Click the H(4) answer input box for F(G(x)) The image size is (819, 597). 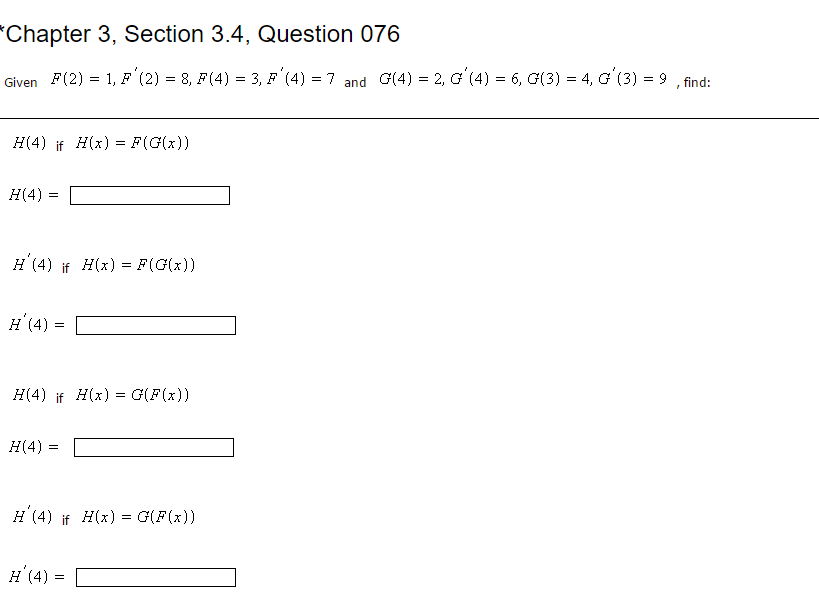(x=149, y=195)
